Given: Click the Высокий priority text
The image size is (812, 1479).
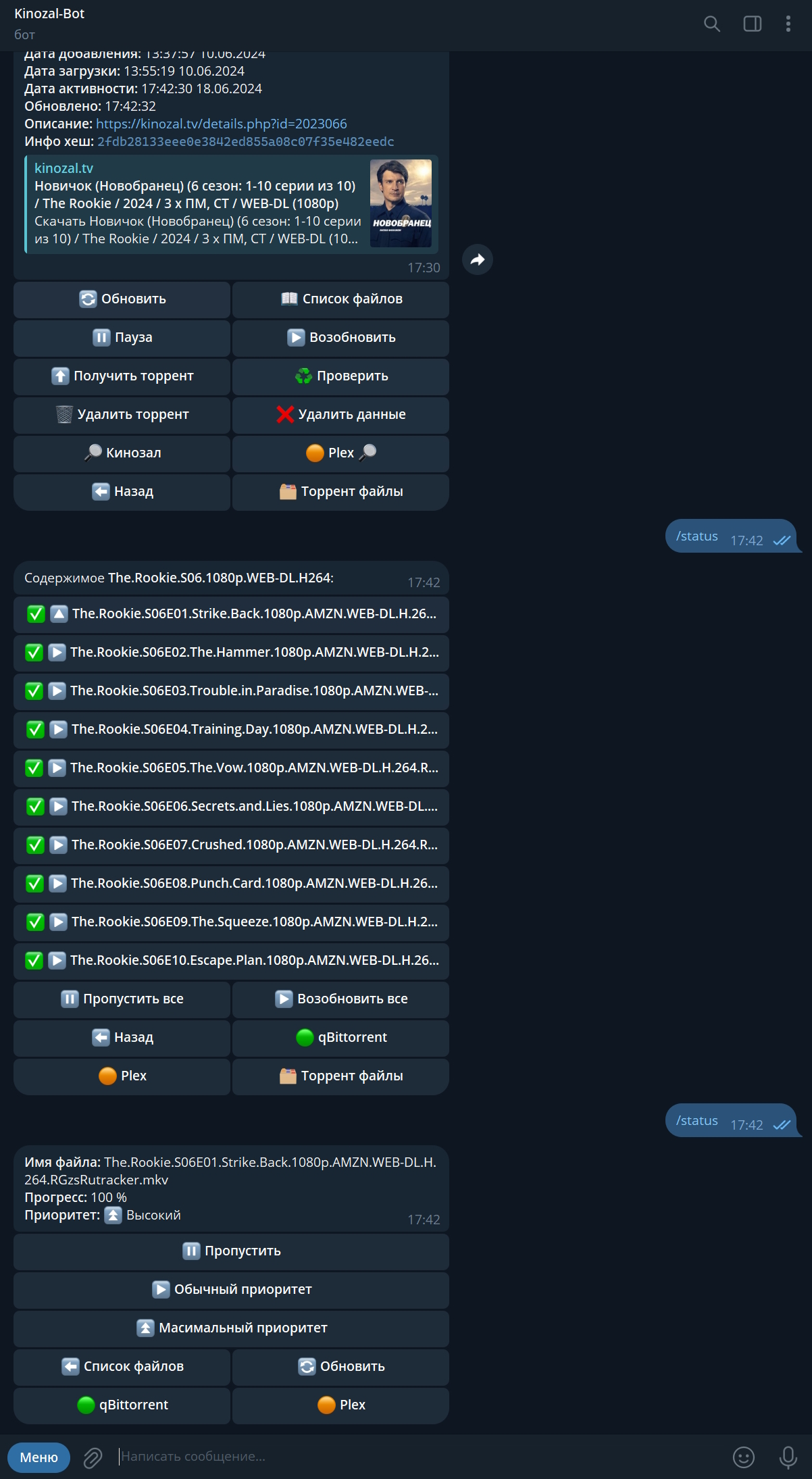Looking at the screenshot, I should pos(153,1215).
